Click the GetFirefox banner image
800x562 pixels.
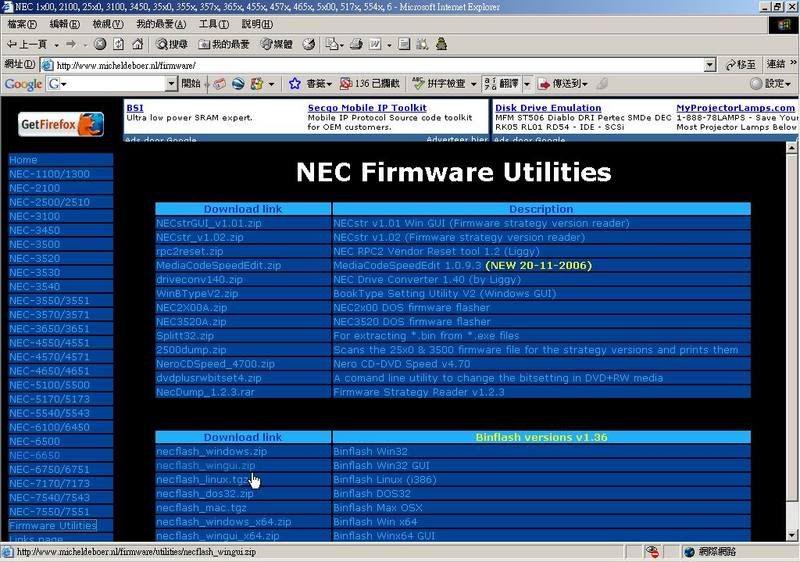tap(61, 124)
